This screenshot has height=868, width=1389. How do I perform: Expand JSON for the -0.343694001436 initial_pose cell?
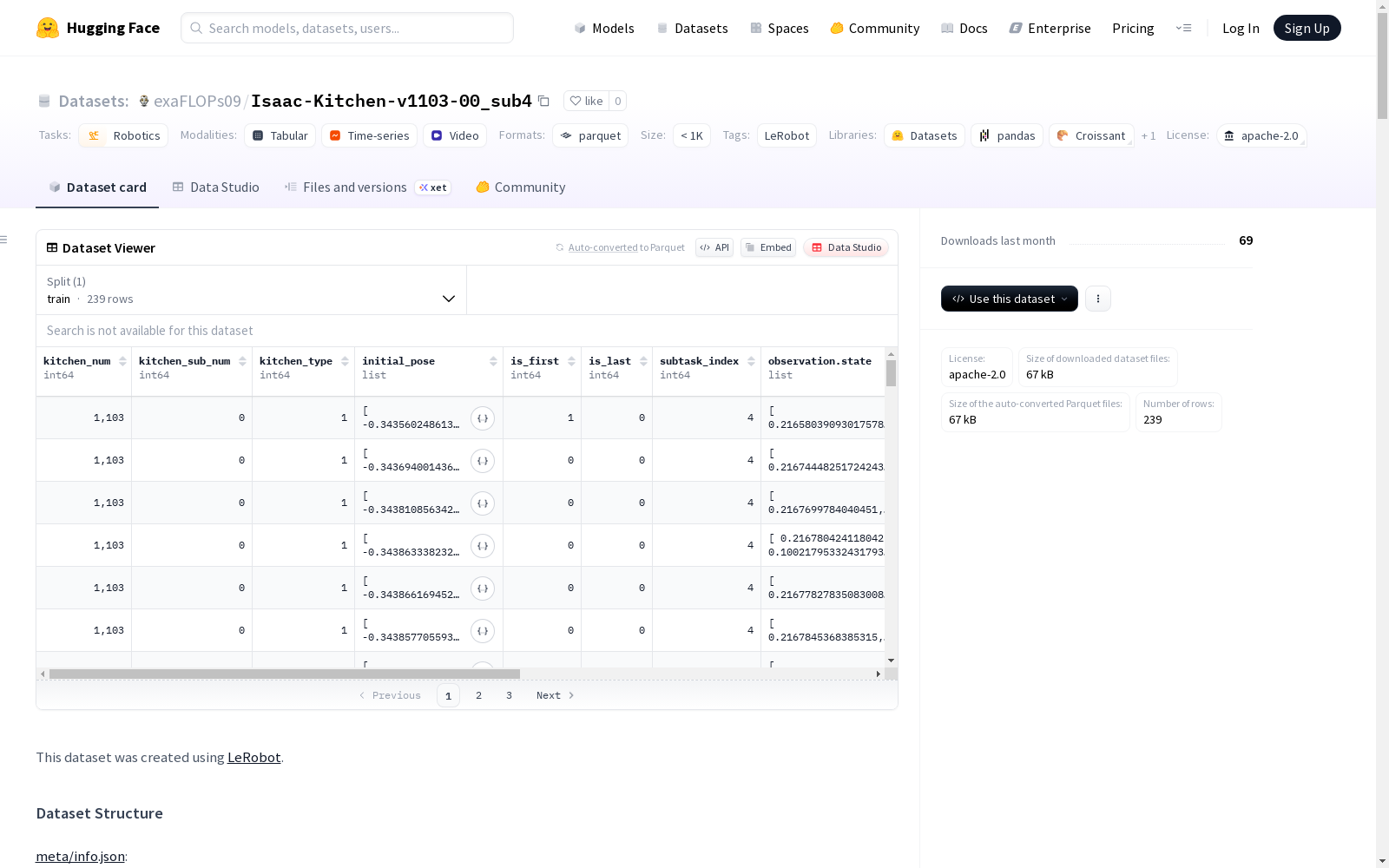coord(483,461)
